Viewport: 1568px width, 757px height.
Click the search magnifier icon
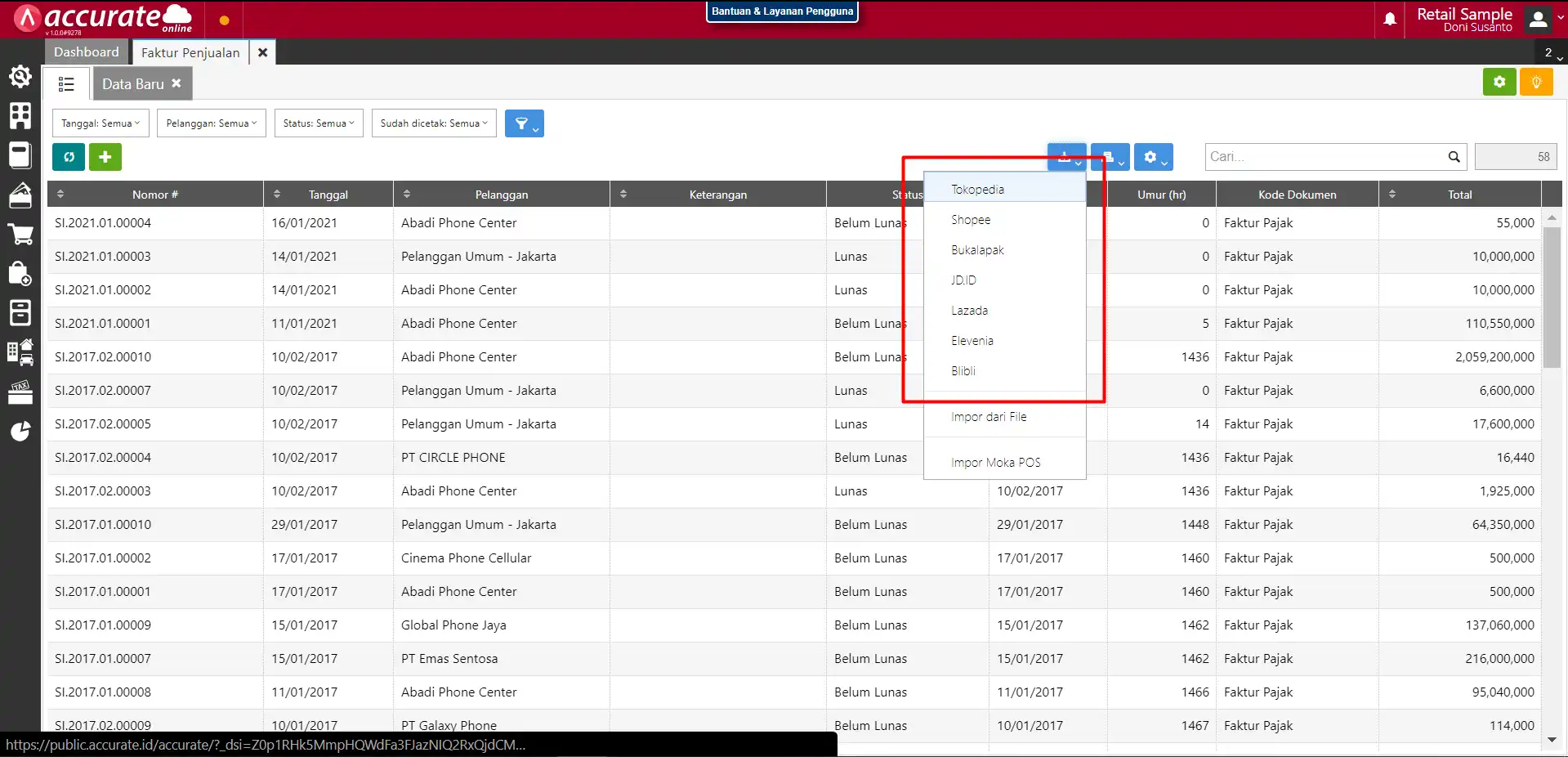point(1454,157)
